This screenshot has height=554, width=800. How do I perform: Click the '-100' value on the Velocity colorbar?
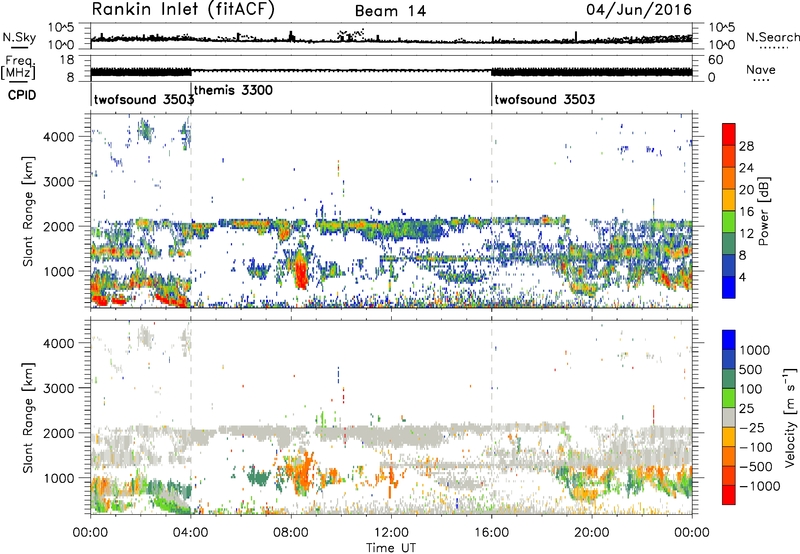tap(756, 447)
